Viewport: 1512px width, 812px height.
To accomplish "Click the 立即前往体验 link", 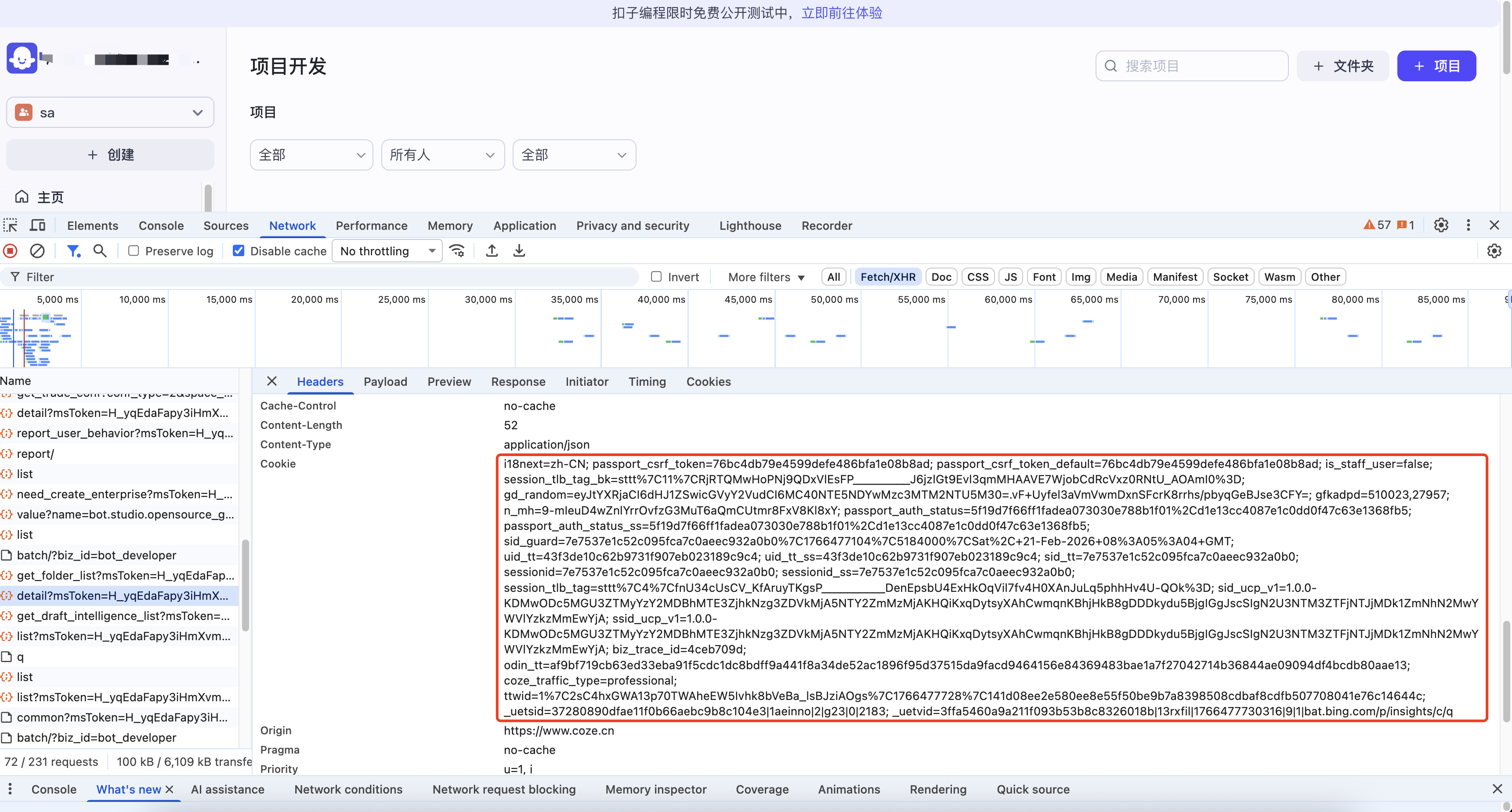I will [x=842, y=13].
